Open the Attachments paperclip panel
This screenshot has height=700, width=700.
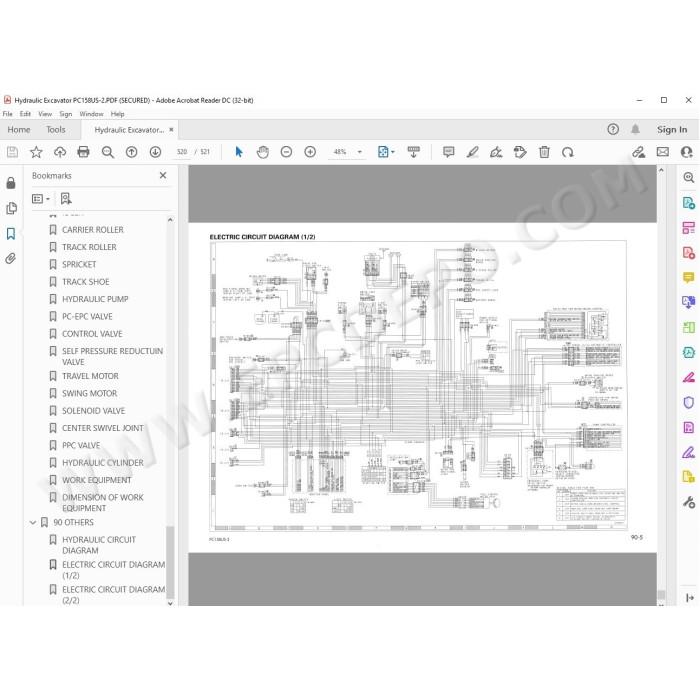point(11,258)
